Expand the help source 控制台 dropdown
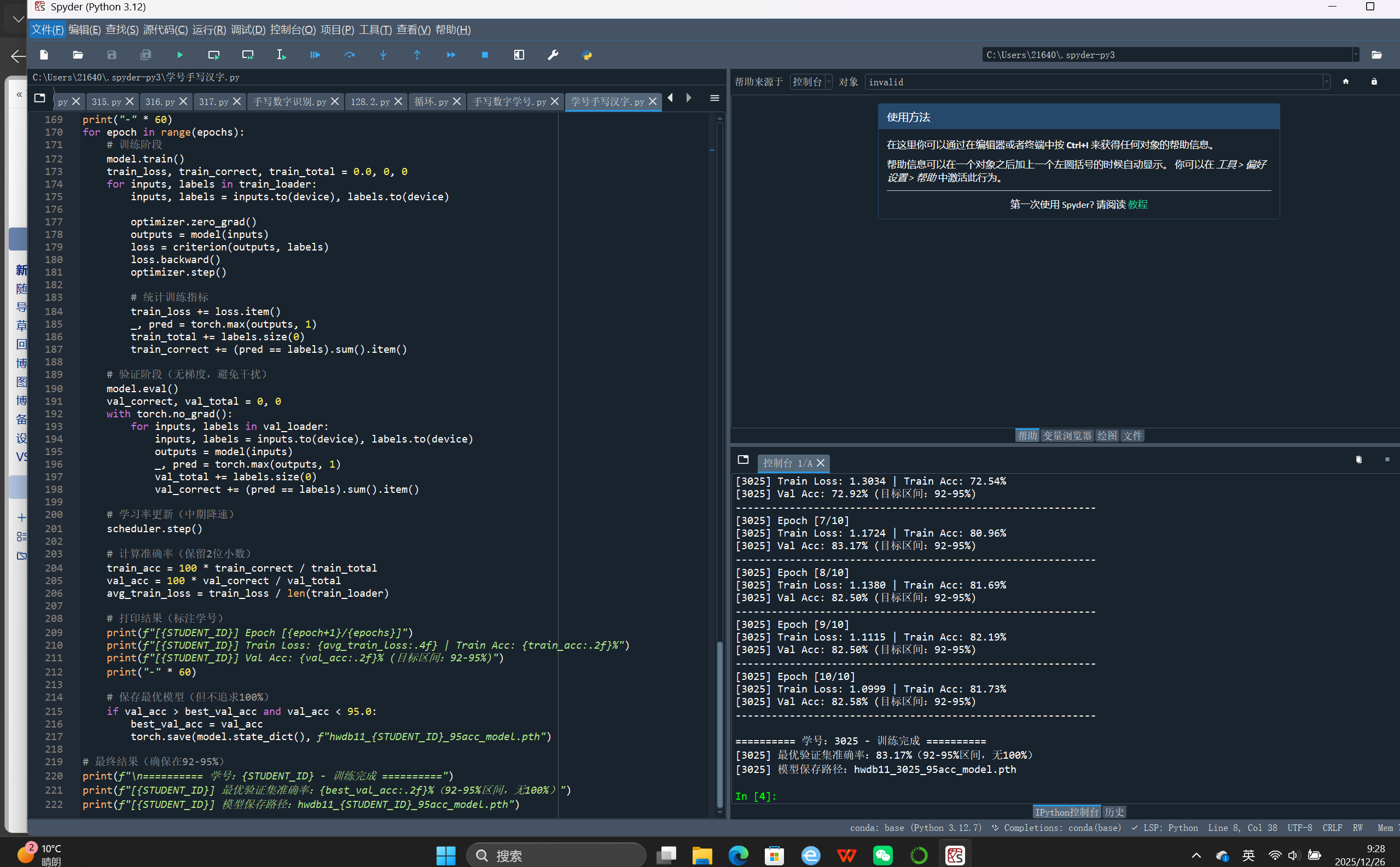This screenshot has width=1400, height=867. click(811, 82)
